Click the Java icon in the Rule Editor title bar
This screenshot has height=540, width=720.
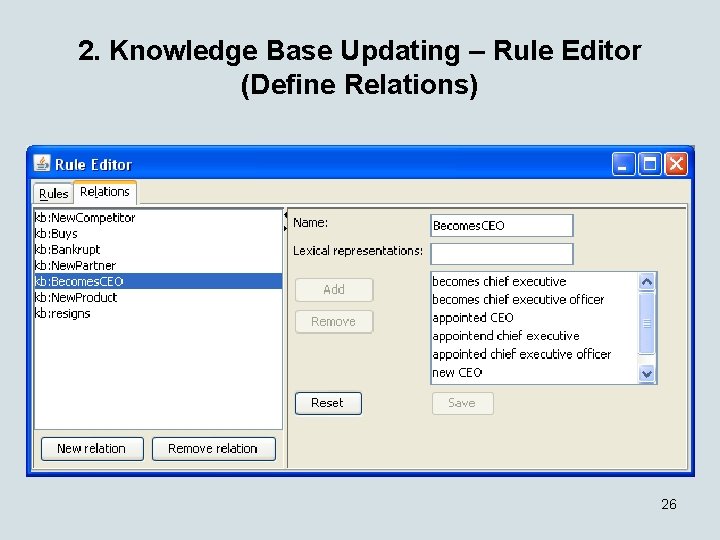pos(42,163)
